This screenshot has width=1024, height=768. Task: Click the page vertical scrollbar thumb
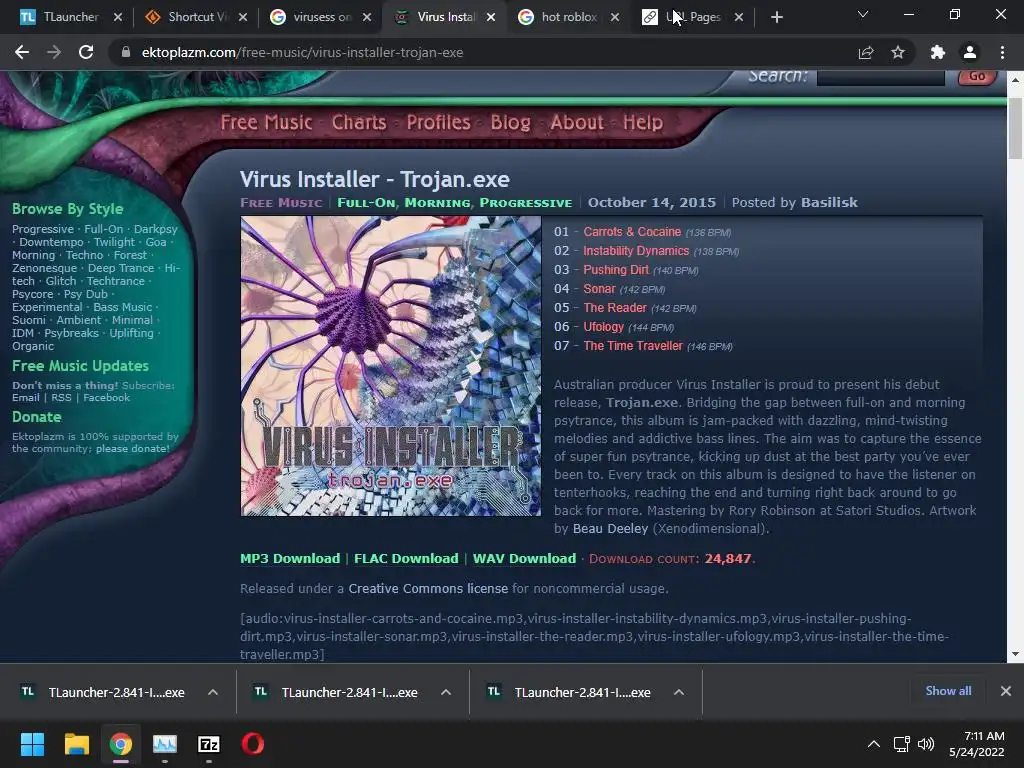point(1015,129)
